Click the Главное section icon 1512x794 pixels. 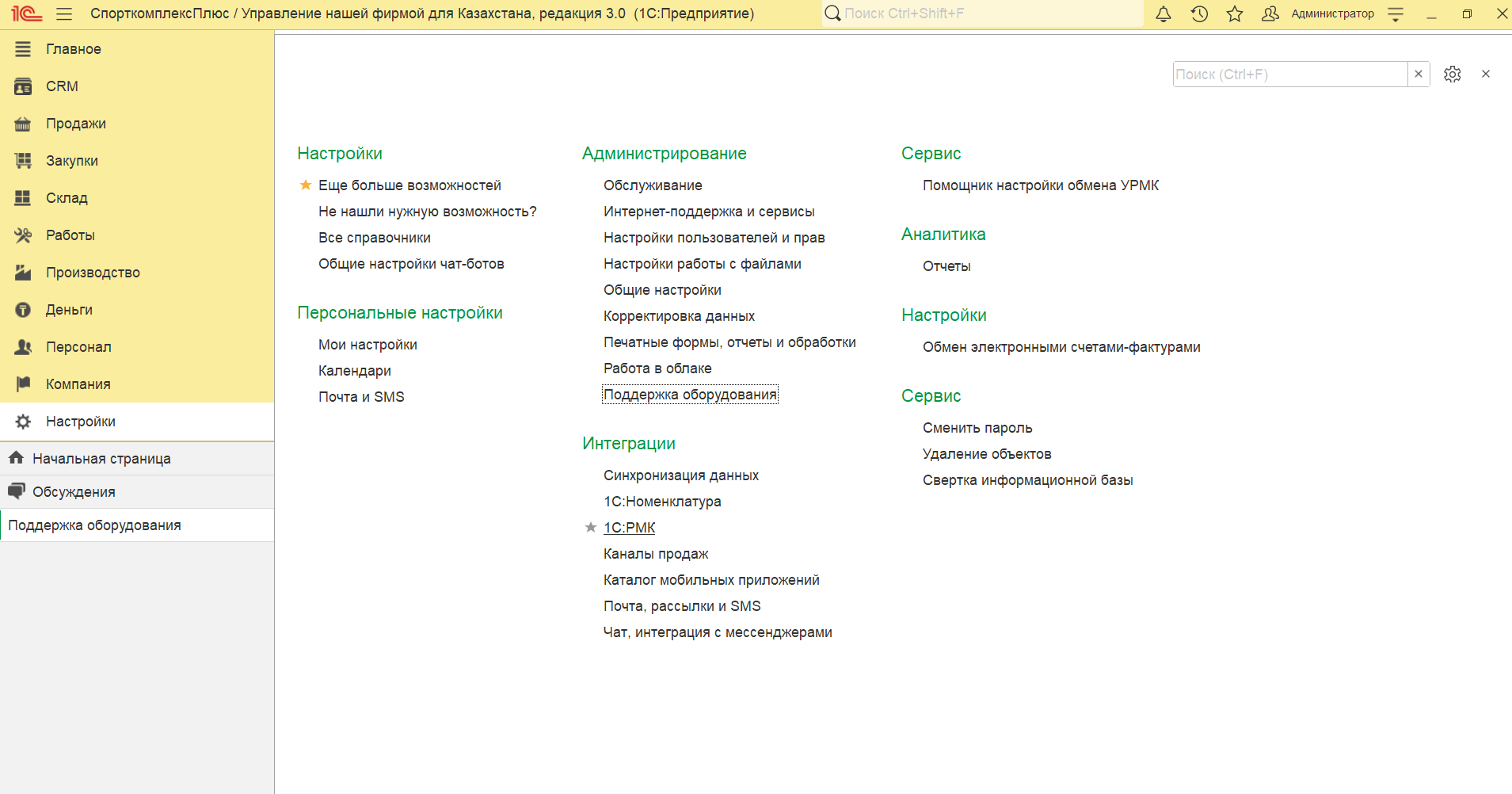click(23, 49)
